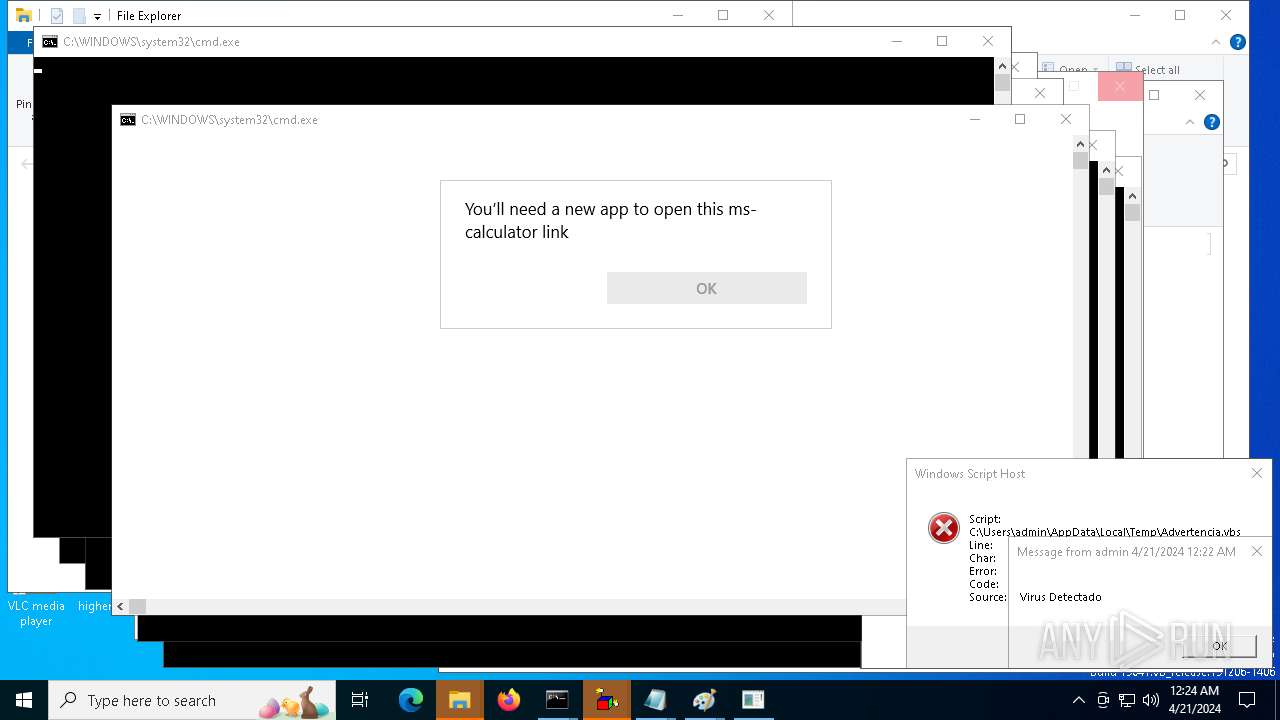Click the front cmd.exe window system icon
Screen dimensions: 1280x720
(127, 120)
